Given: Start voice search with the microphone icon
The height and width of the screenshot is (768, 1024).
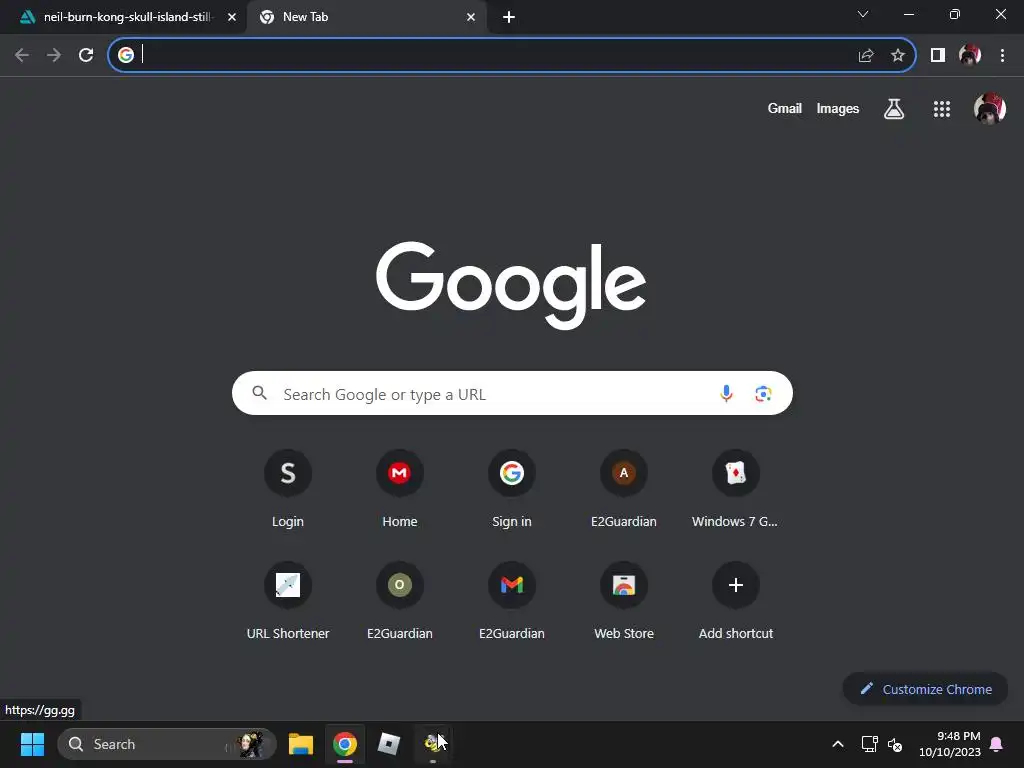Looking at the screenshot, I should 726,393.
